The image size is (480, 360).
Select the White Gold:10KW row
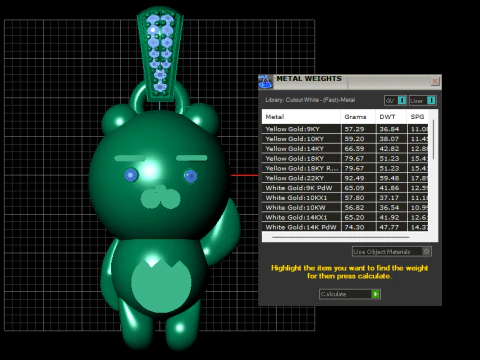click(345, 207)
